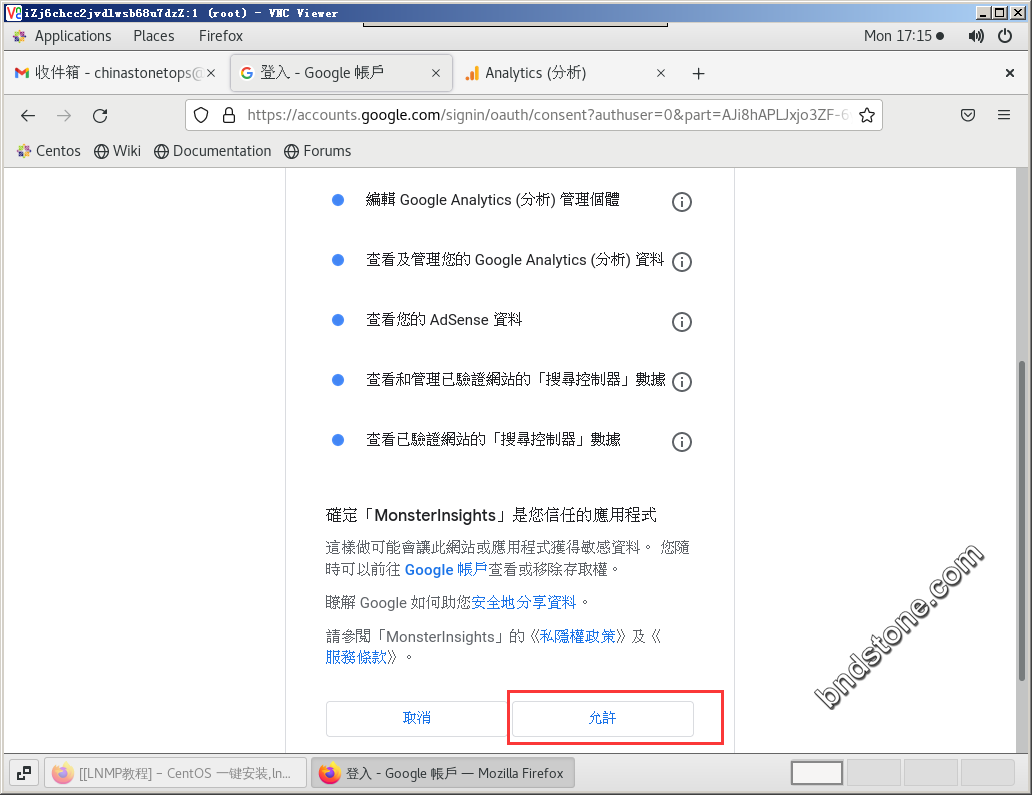Reload the current page
The height and width of the screenshot is (795, 1032).
(x=100, y=116)
